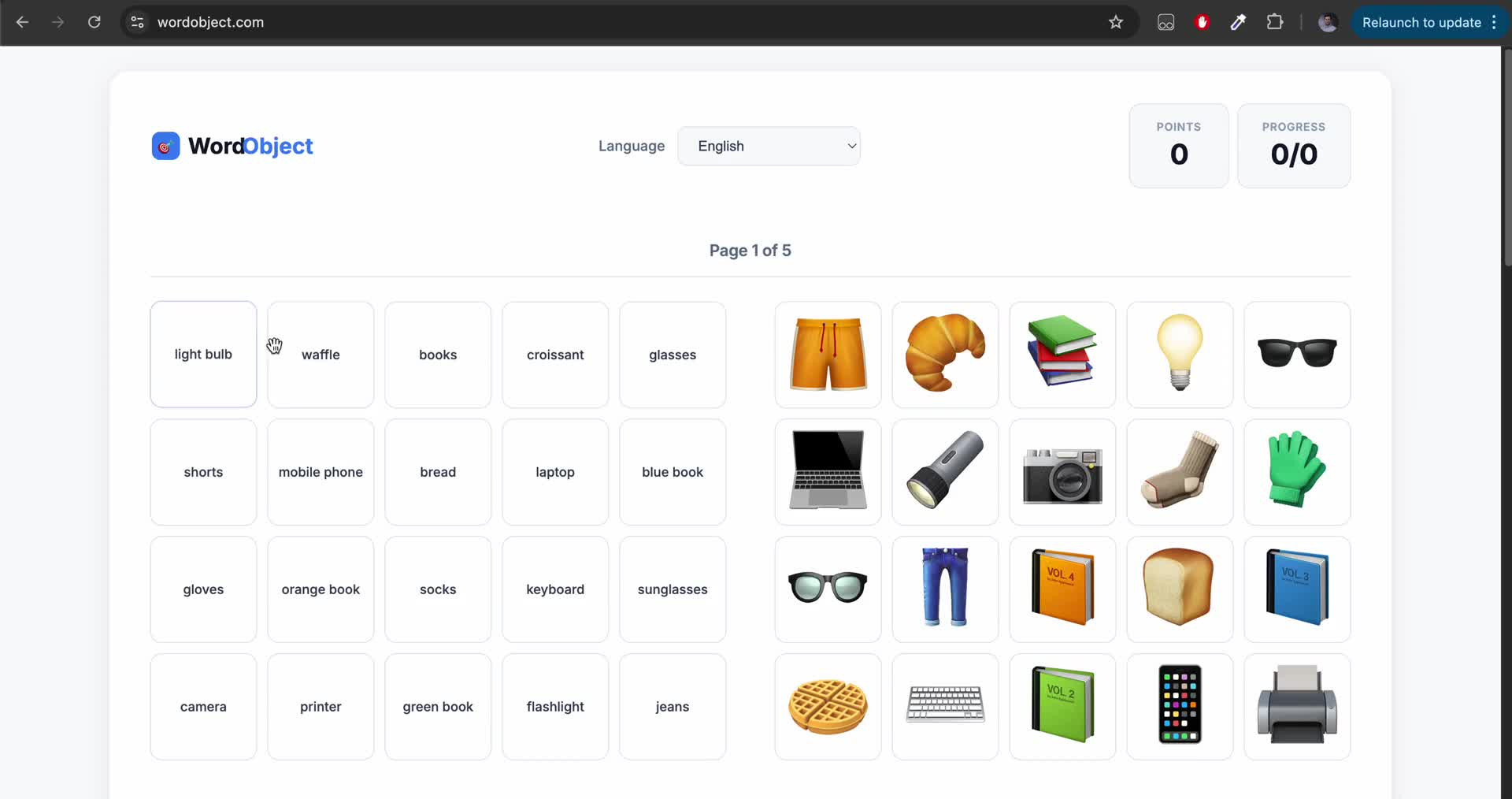The image size is (1512, 799).
Task: Choose the 'sunglasses' word card
Action: [673, 589]
